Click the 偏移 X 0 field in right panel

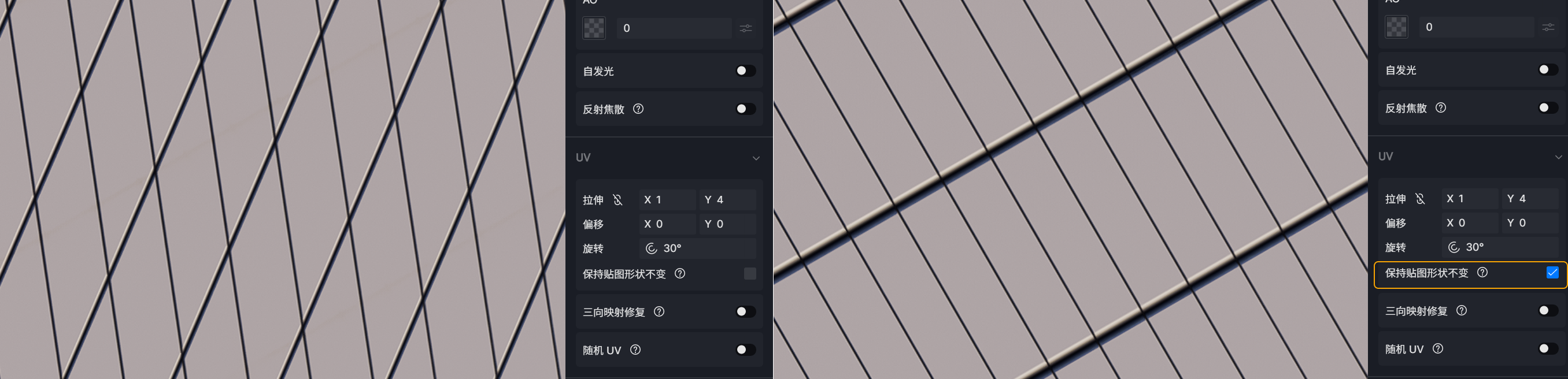point(1470,222)
